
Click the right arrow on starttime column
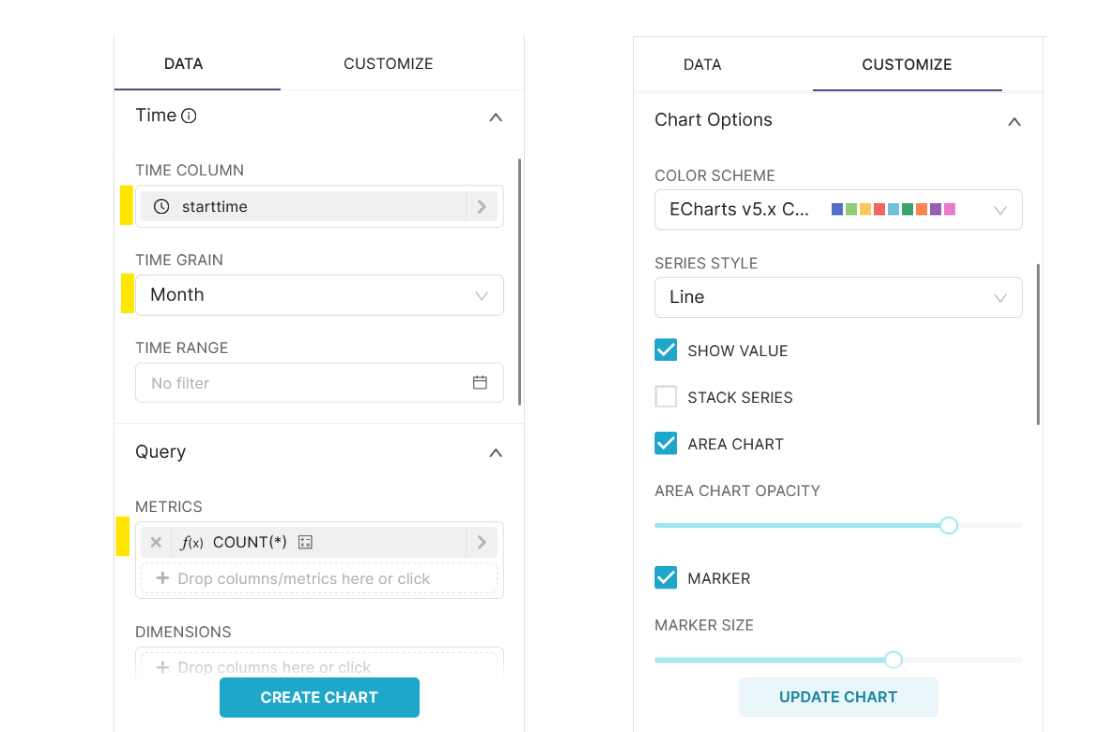click(x=482, y=207)
